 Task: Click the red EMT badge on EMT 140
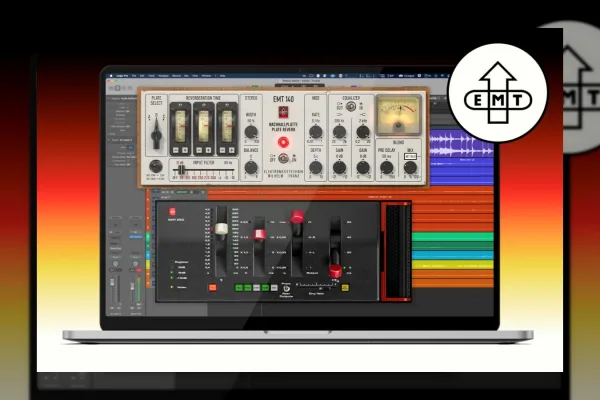pyautogui.click(x=283, y=112)
